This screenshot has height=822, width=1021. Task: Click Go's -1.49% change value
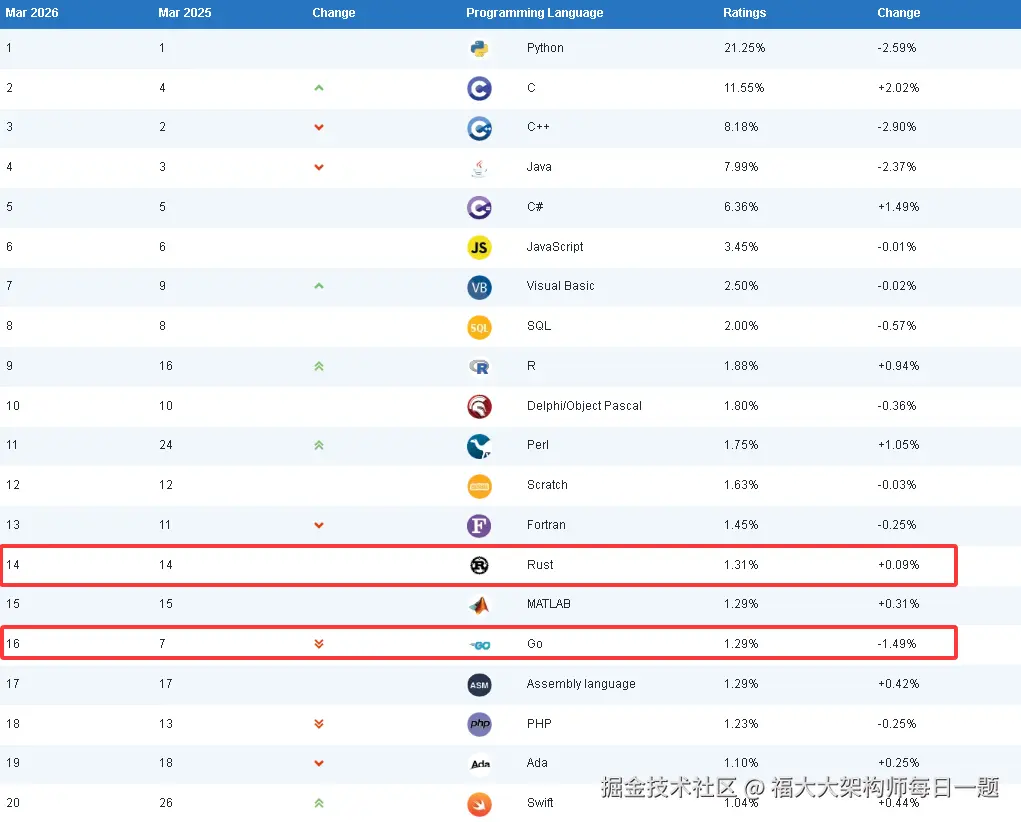point(897,644)
